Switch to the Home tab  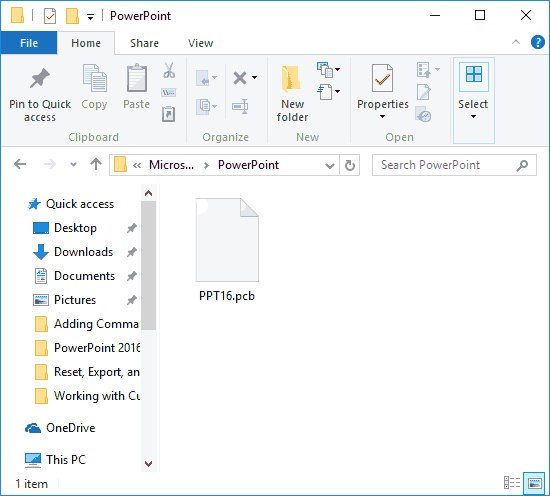coord(86,43)
